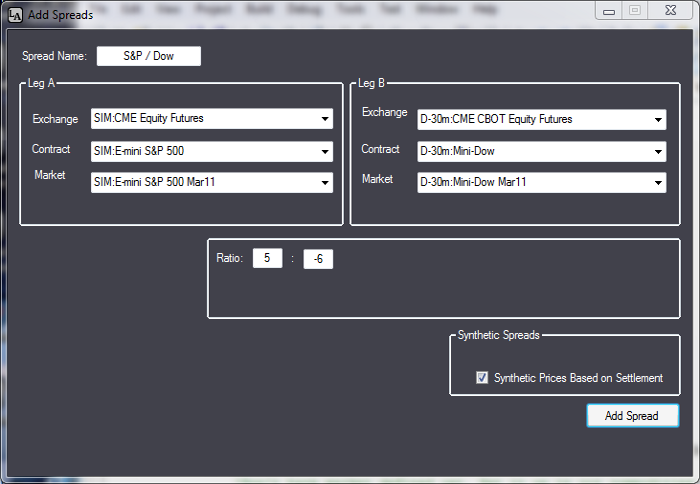Screen dimensions: 700x484
Task: Click the second Ratio field showing -6
Action: point(318,259)
